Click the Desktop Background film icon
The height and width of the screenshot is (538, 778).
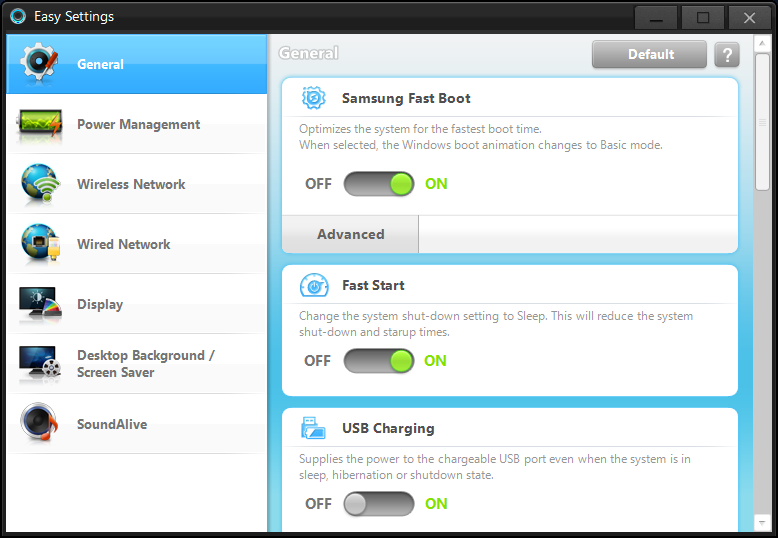(40, 364)
